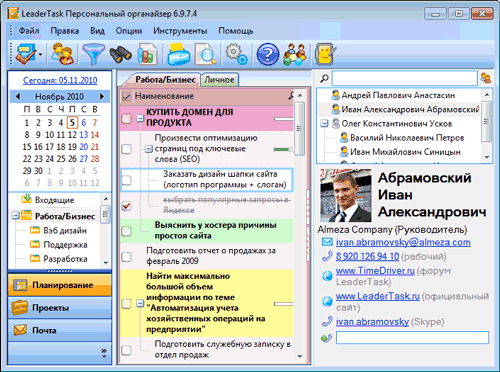The height and width of the screenshot is (372, 500).
Task: Click the phone icon beside 8 920 126 94 10
Action: (327, 256)
